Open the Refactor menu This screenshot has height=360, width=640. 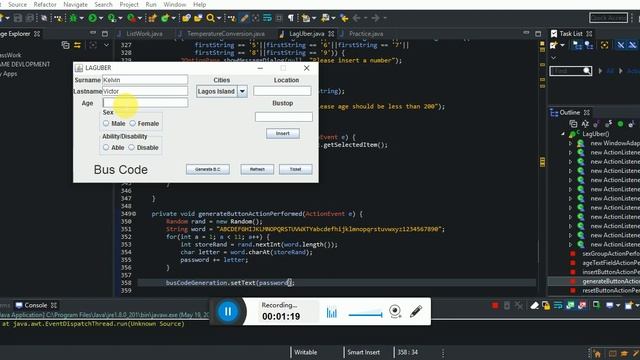click(x=45, y=4)
